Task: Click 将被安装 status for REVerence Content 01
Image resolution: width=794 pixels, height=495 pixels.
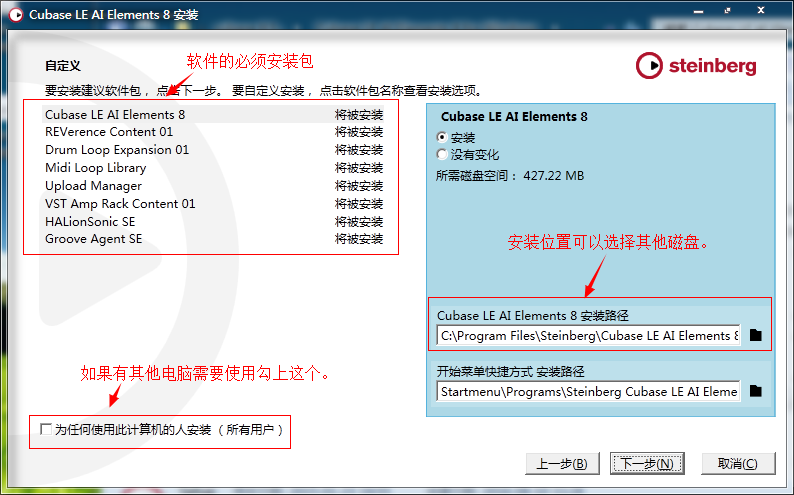Action: (359, 132)
